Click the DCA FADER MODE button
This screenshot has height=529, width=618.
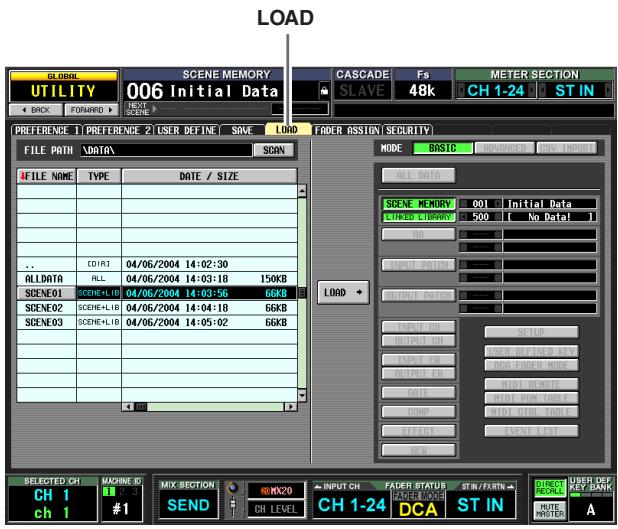tap(531, 365)
